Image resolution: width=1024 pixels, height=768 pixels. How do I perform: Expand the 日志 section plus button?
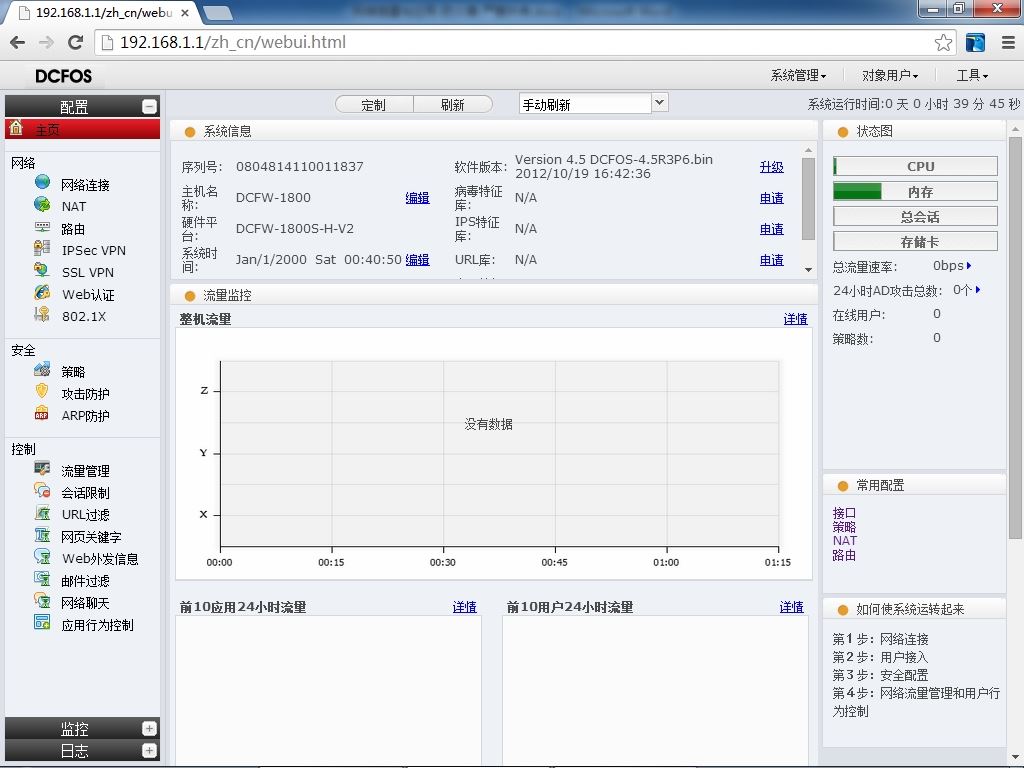pyautogui.click(x=150, y=750)
